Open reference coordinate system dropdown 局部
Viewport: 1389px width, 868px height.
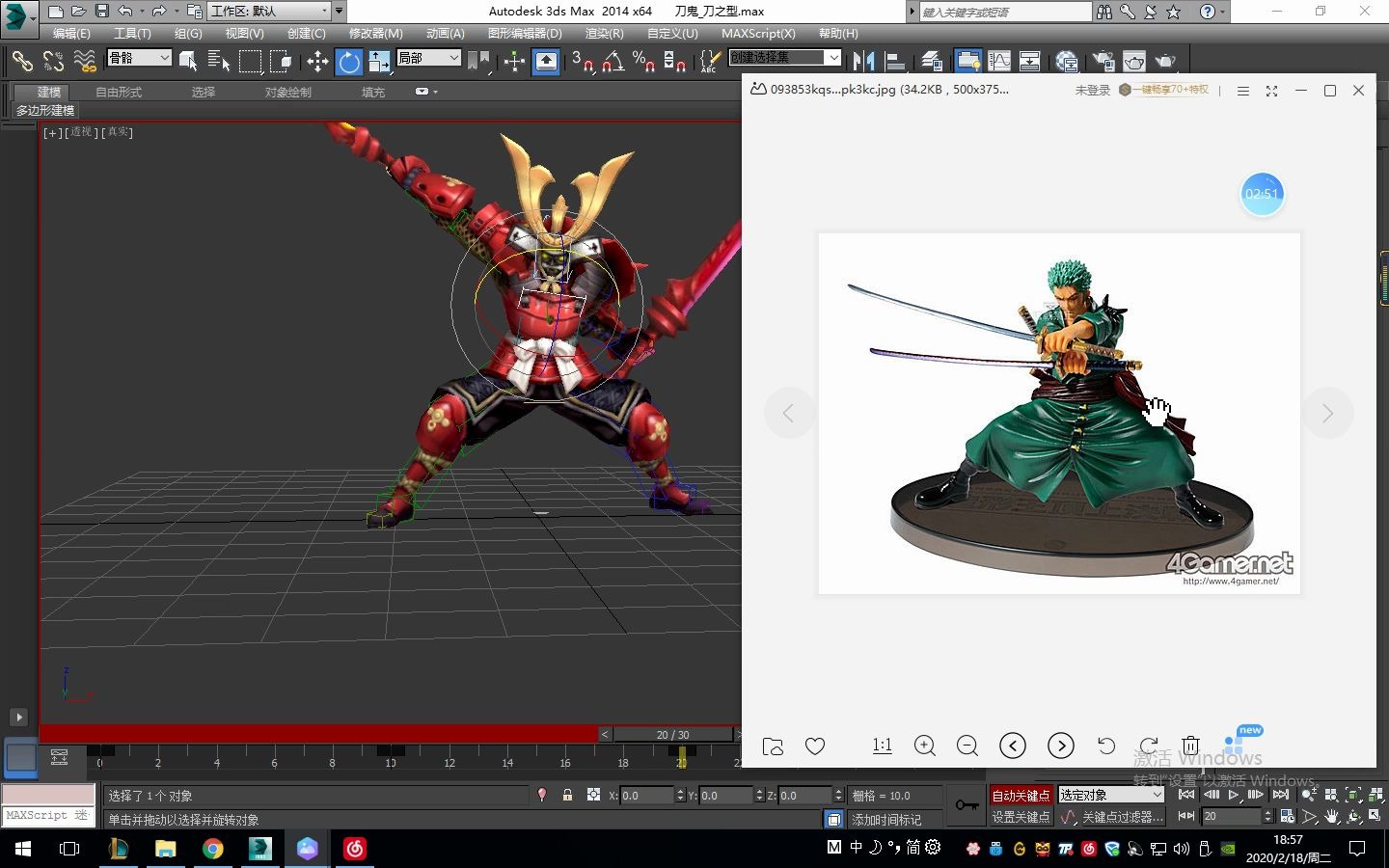[x=428, y=58]
